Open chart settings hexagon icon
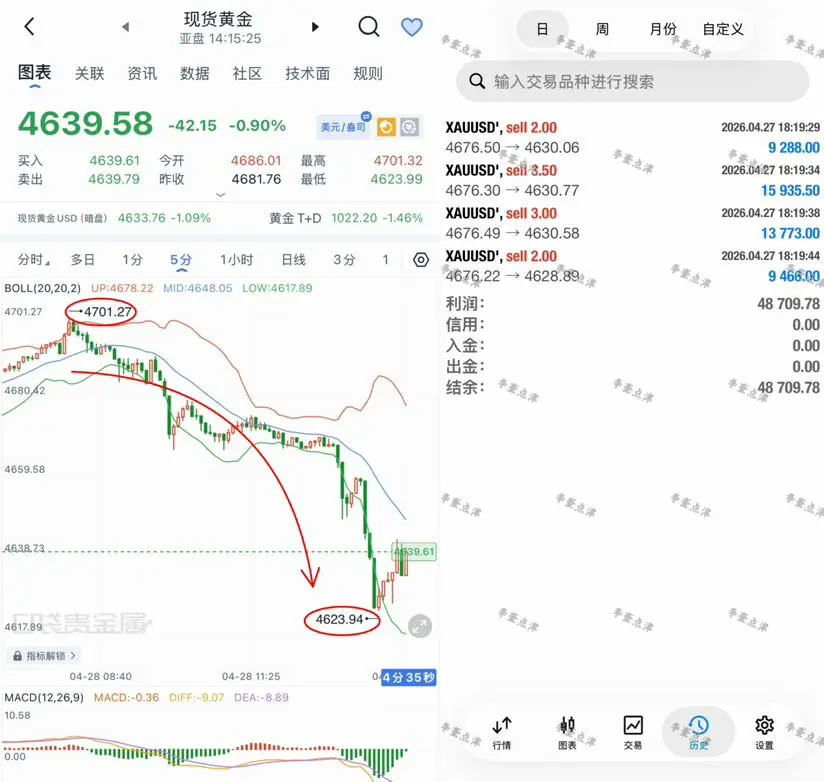The height and width of the screenshot is (782, 824). 421,260
